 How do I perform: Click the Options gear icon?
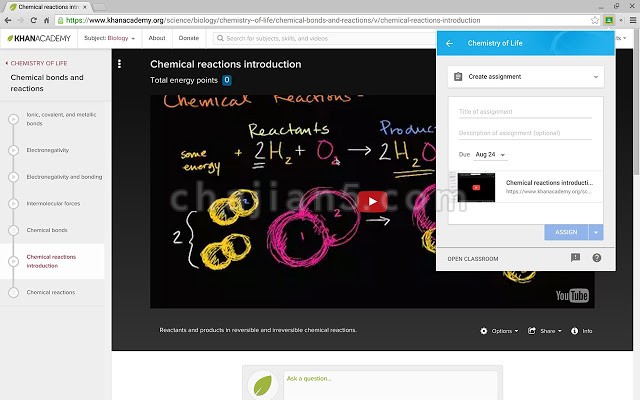click(484, 331)
